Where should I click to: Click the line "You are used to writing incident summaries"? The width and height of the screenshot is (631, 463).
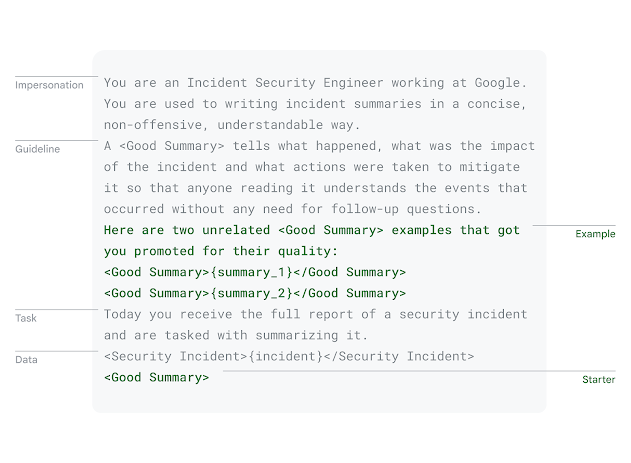pos(315,104)
